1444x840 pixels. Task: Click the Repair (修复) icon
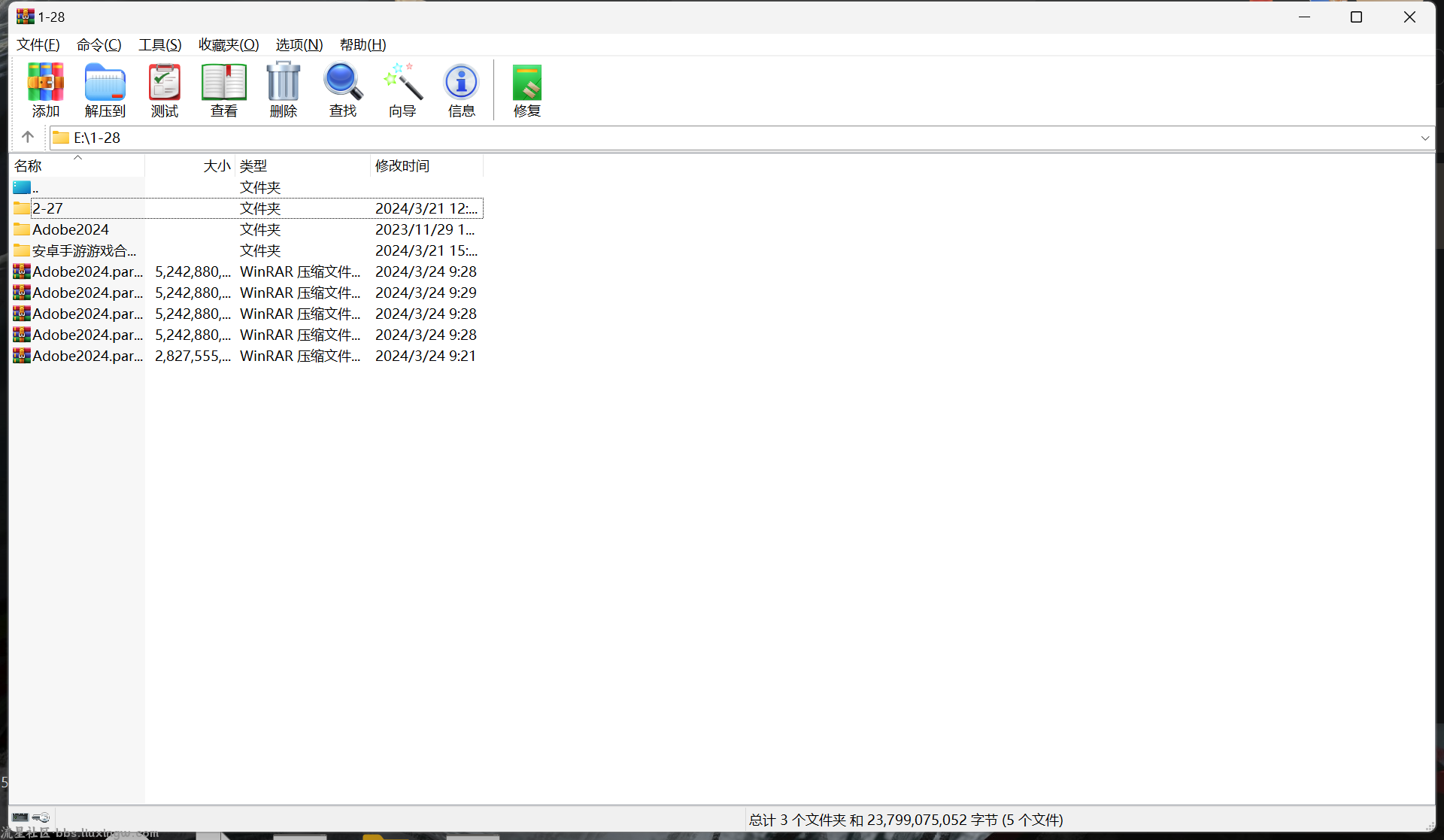(x=527, y=82)
